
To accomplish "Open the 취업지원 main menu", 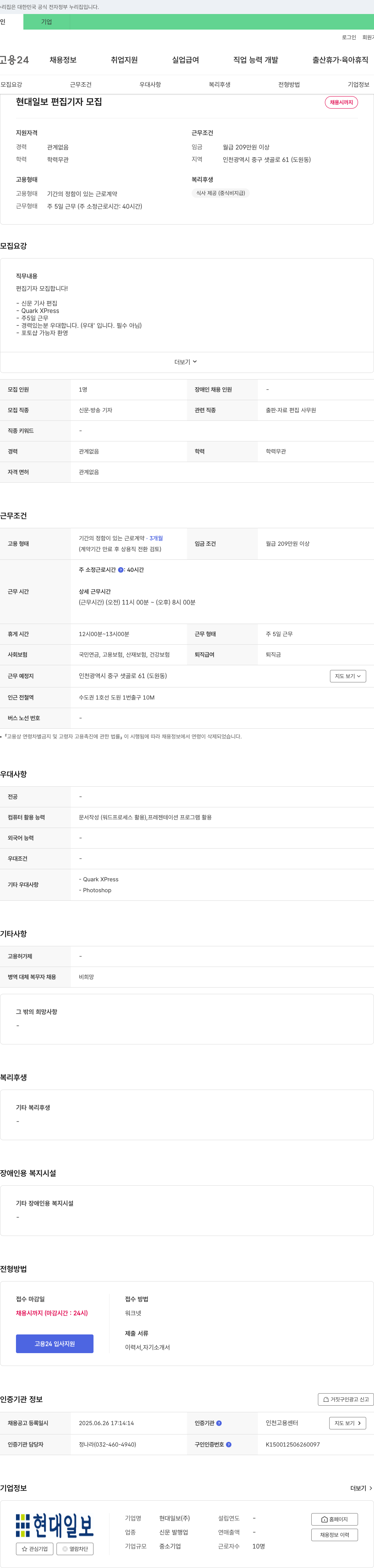I will [x=124, y=60].
